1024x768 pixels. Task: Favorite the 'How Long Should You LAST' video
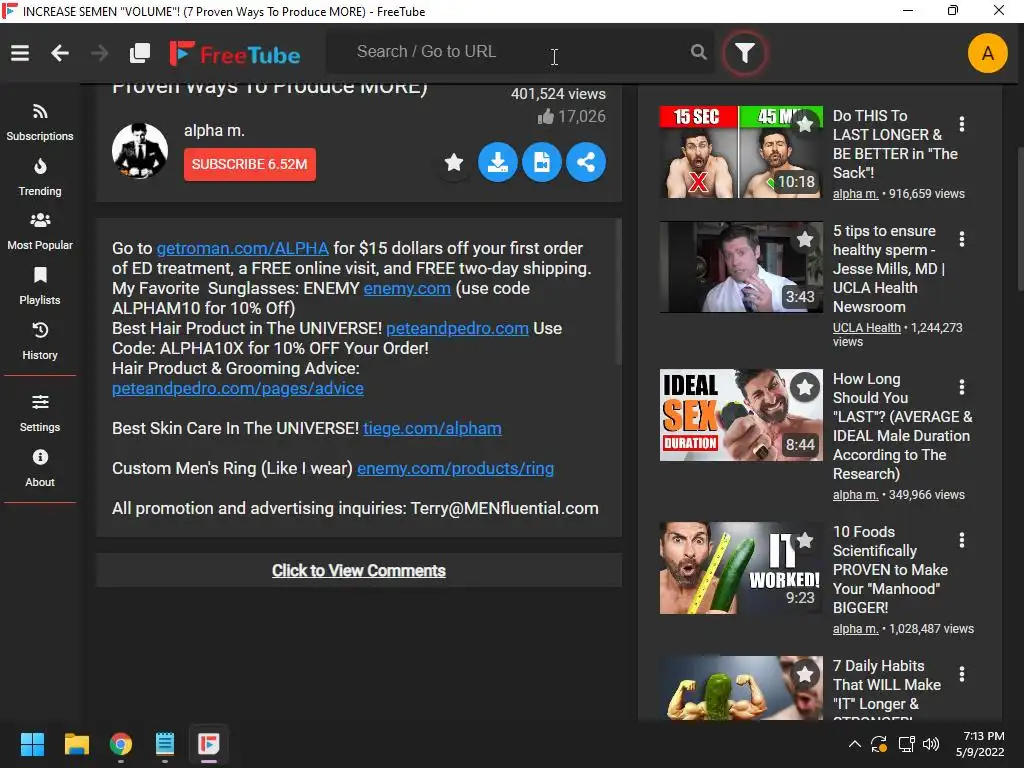[x=805, y=387]
